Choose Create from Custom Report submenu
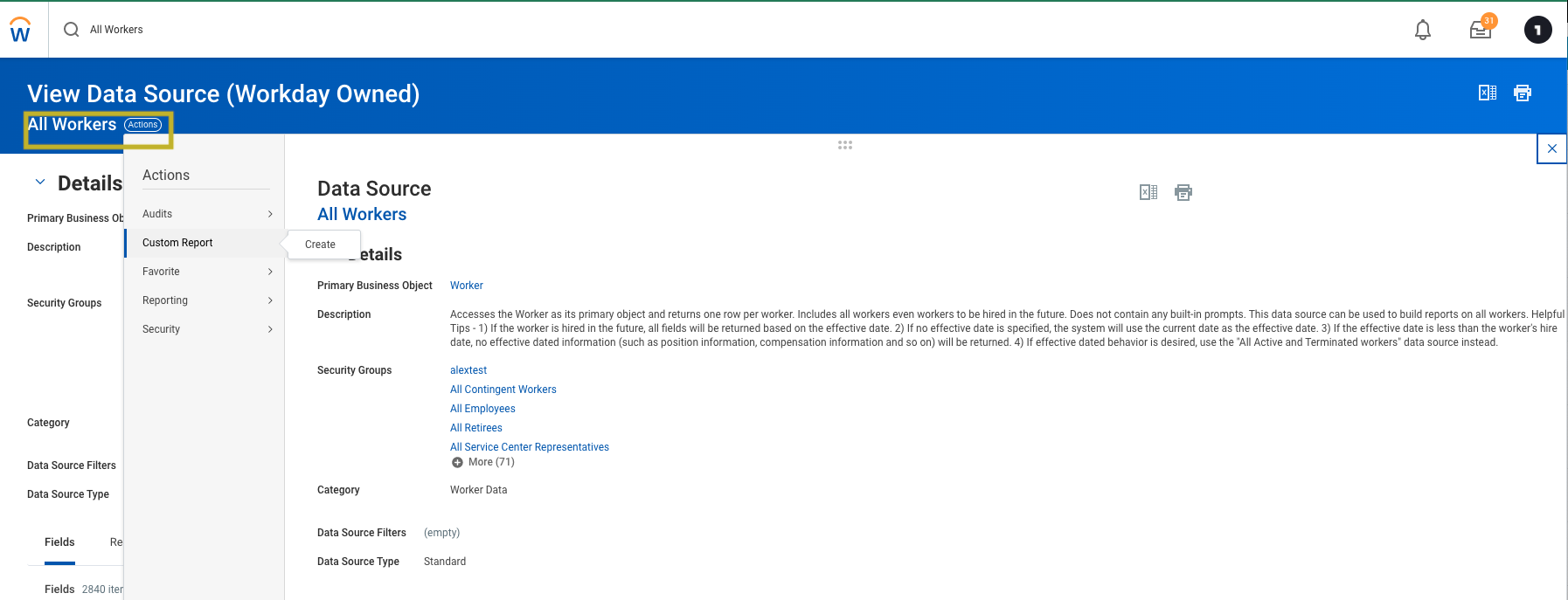 [320, 245]
